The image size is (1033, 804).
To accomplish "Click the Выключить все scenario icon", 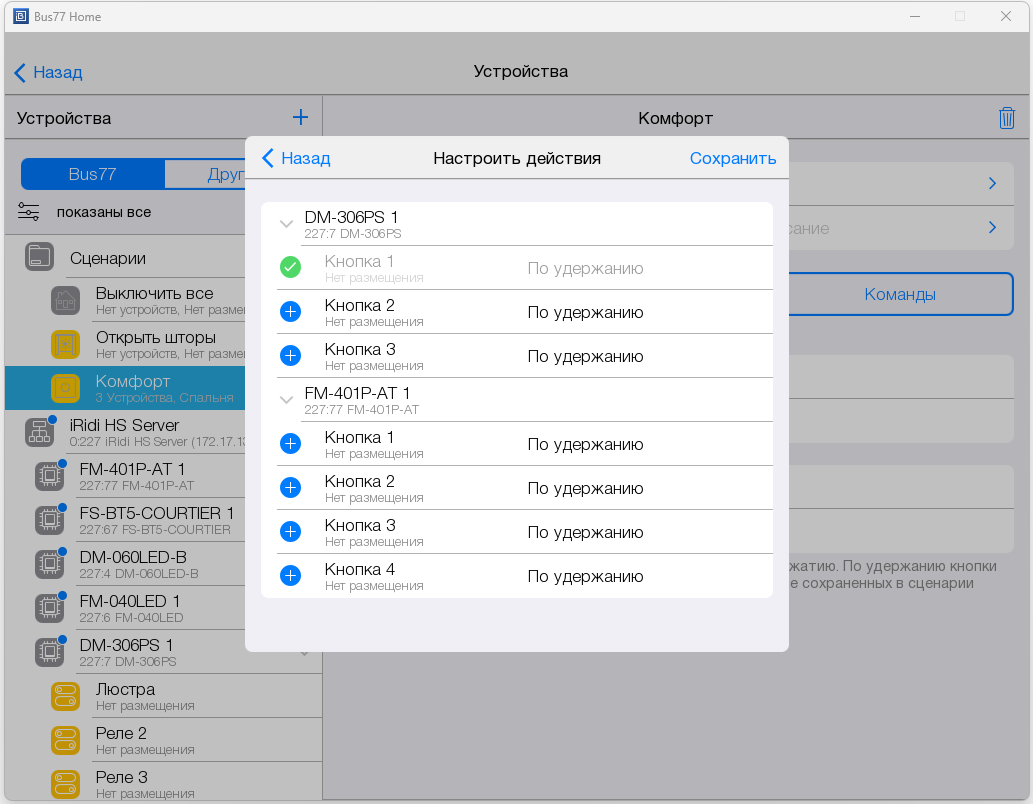I will click(x=65, y=300).
